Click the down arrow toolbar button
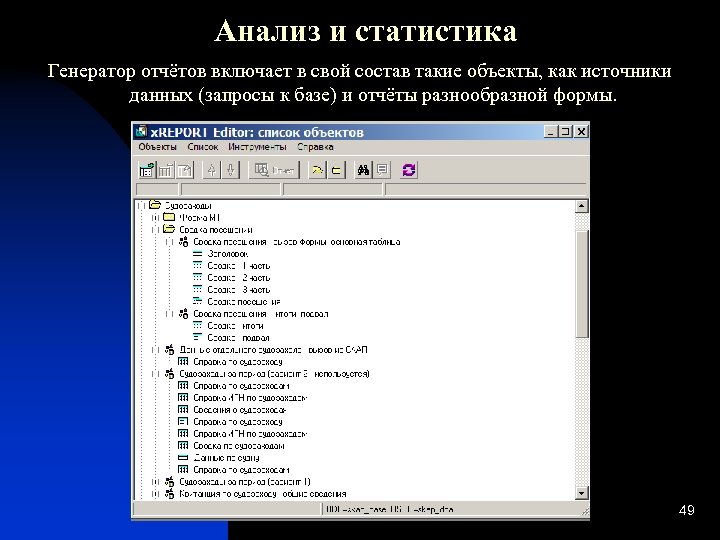The image size is (720, 540). [x=231, y=170]
